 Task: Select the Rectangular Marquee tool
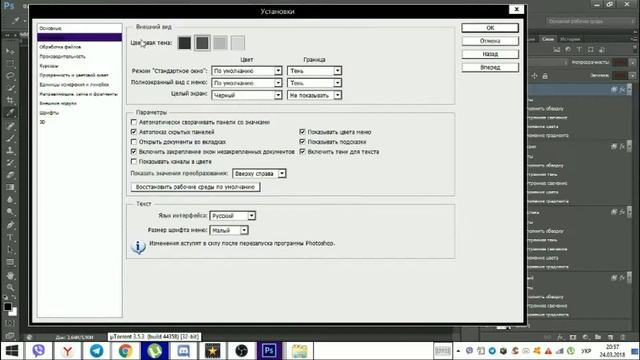coord(10,63)
